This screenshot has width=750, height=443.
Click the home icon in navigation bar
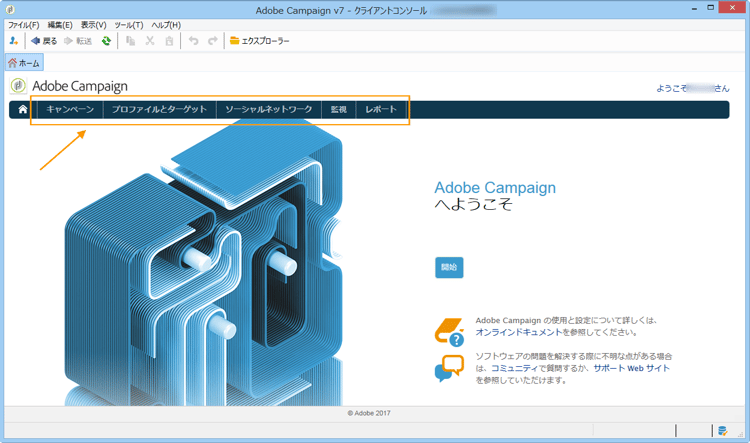click(22, 110)
